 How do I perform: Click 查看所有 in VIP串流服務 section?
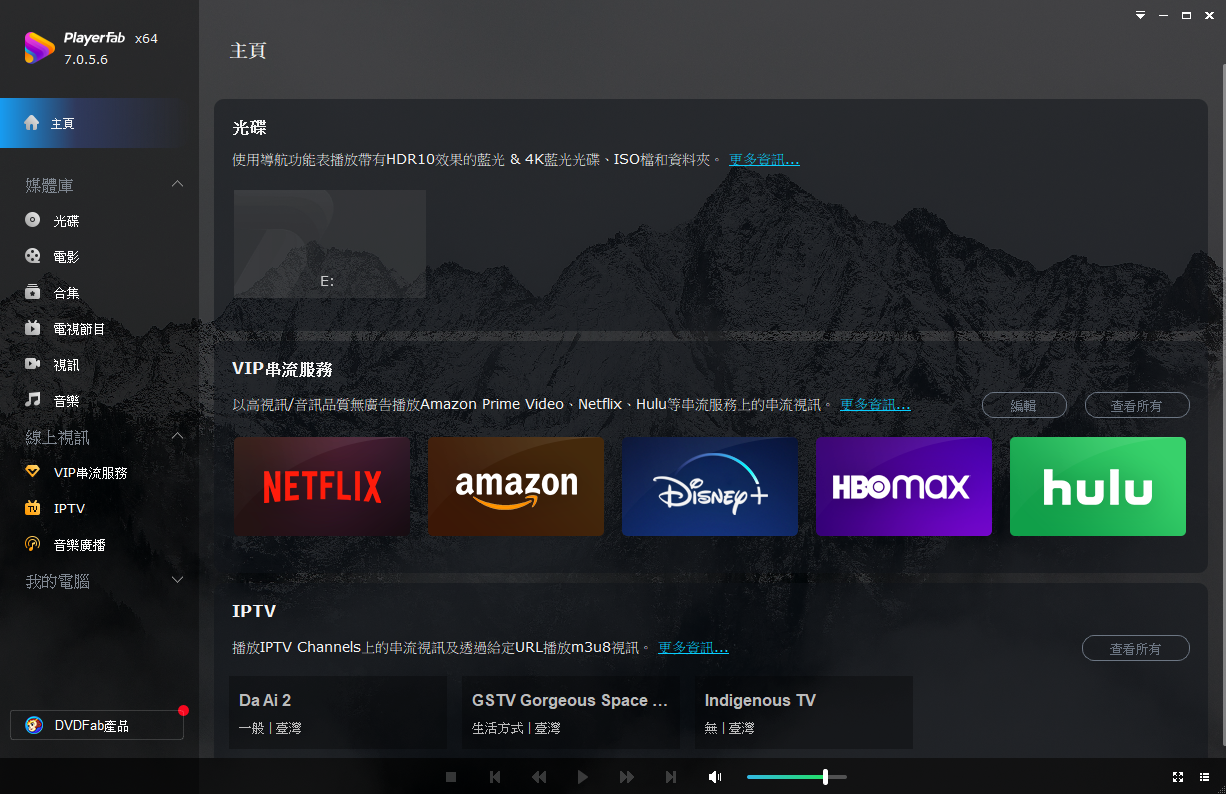point(1137,405)
